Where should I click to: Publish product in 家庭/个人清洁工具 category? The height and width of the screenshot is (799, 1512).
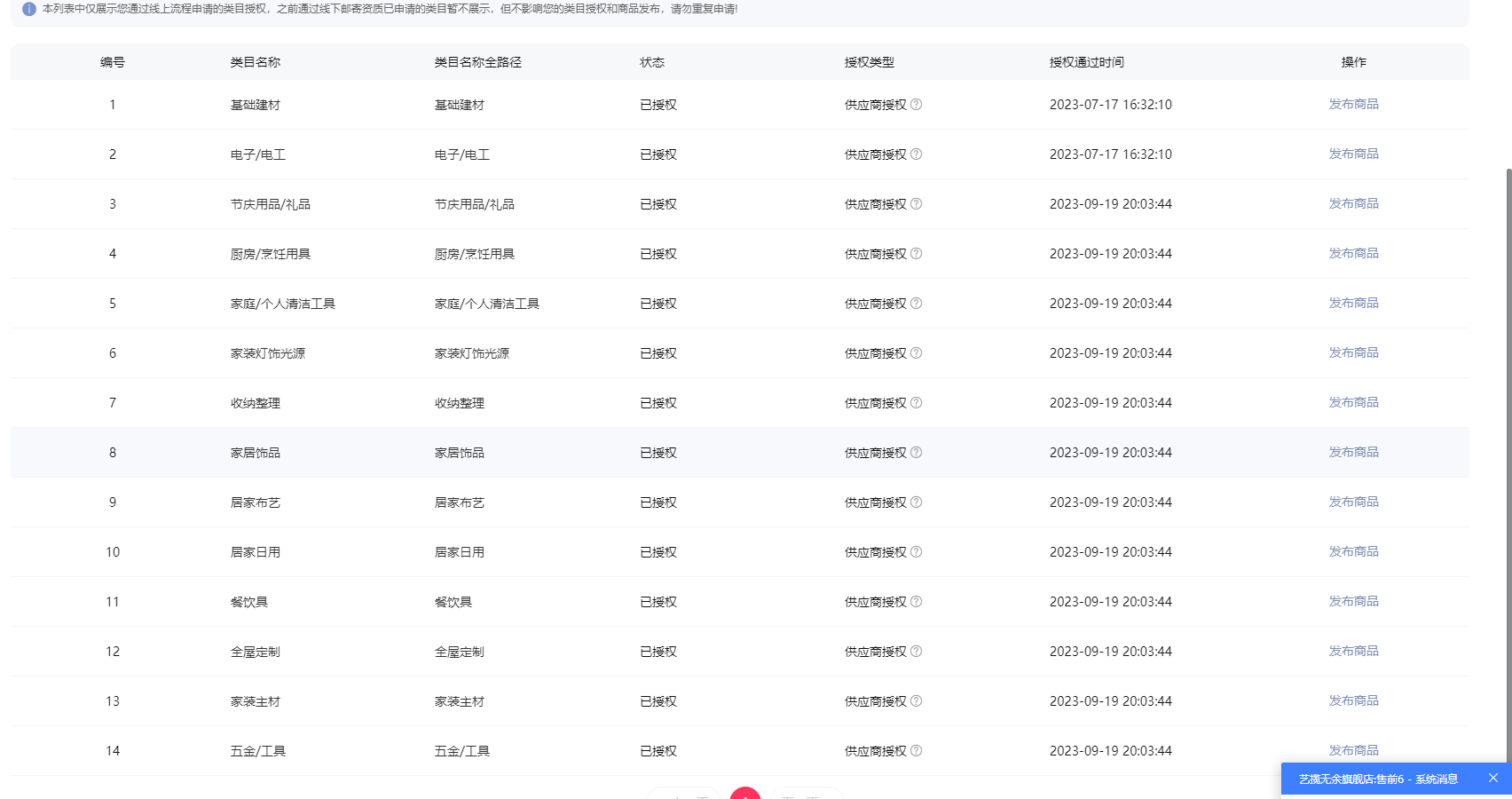coord(1353,304)
